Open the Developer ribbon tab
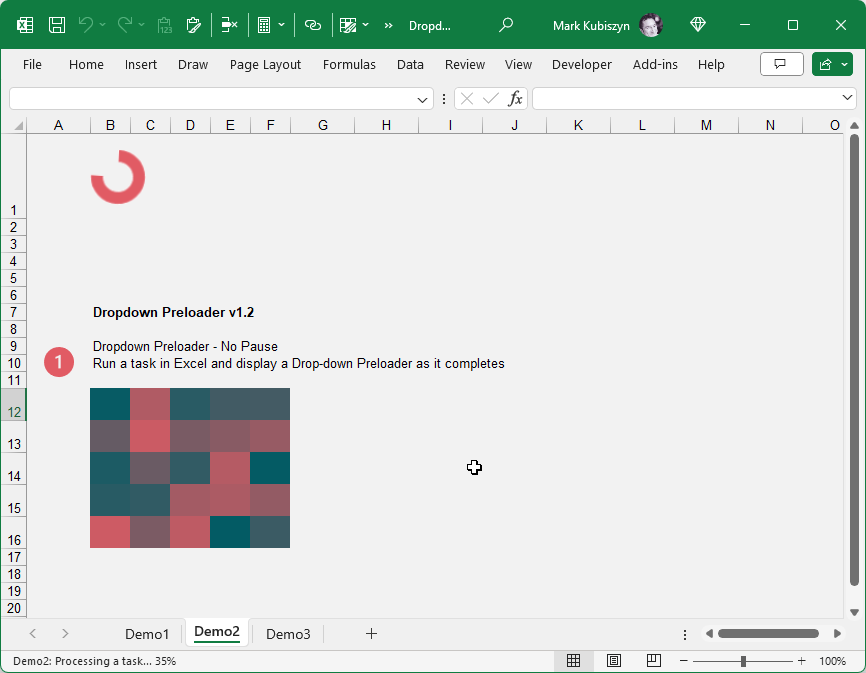Viewport: 866px width, 673px height. [x=581, y=64]
